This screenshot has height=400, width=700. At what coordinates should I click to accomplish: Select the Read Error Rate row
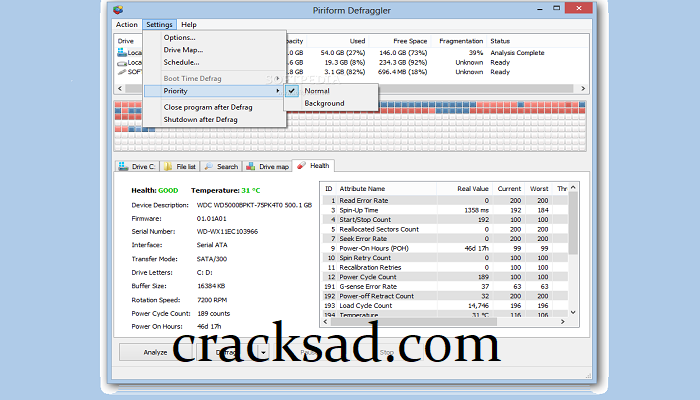[445, 200]
